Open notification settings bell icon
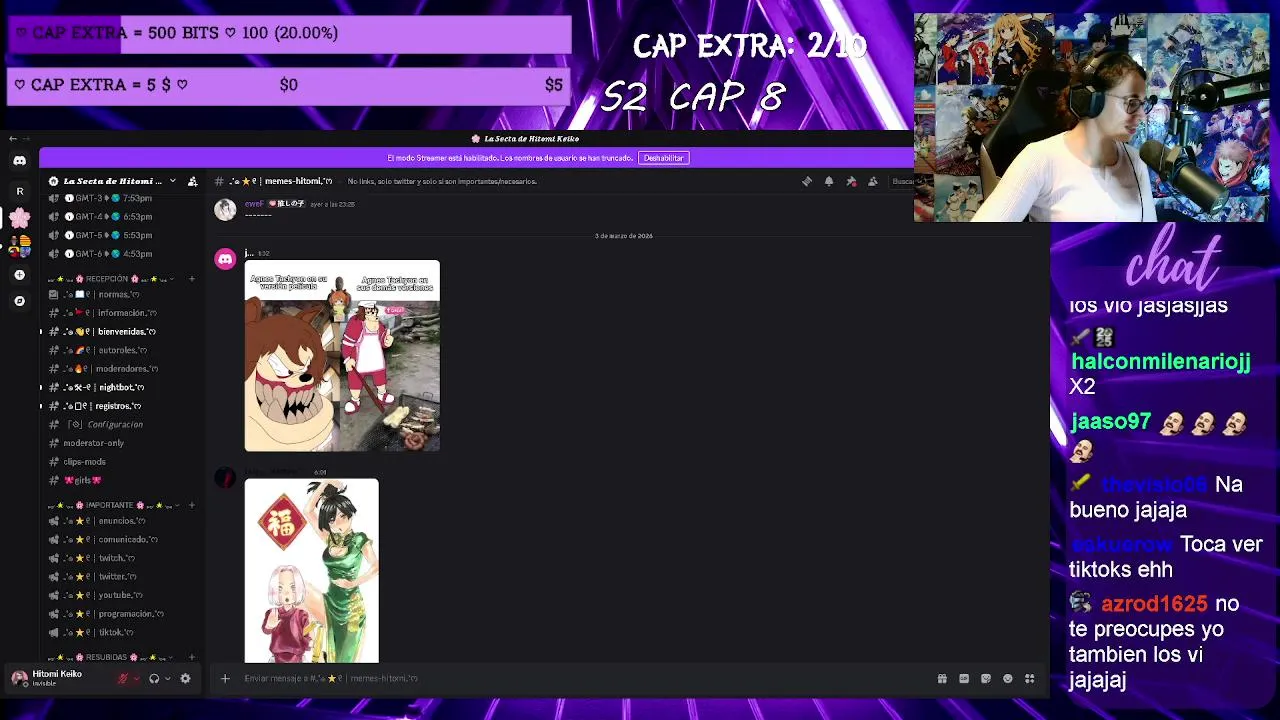The image size is (1280, 720). click(829, 181)
